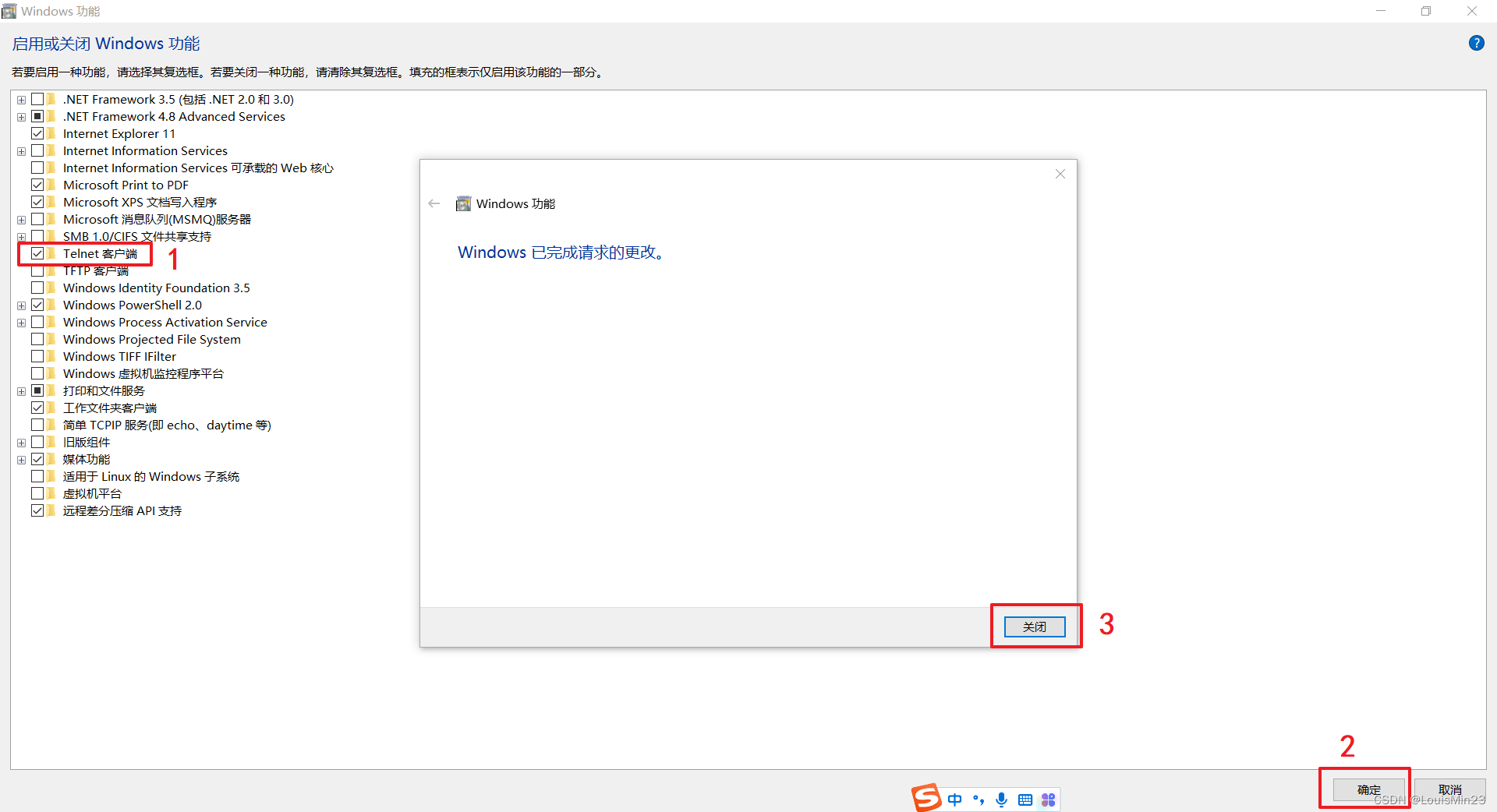This screenshot has width=1497, height=812.
Task: Click the microphone voice input icon
Action: (1002, 800)
